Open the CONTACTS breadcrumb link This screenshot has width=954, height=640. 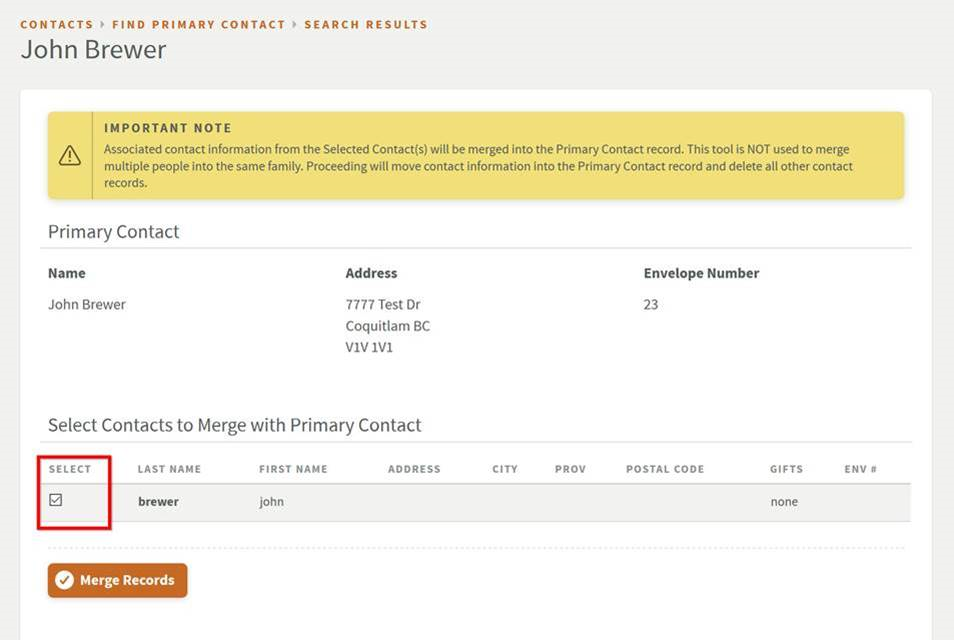[x=56, y=24]
